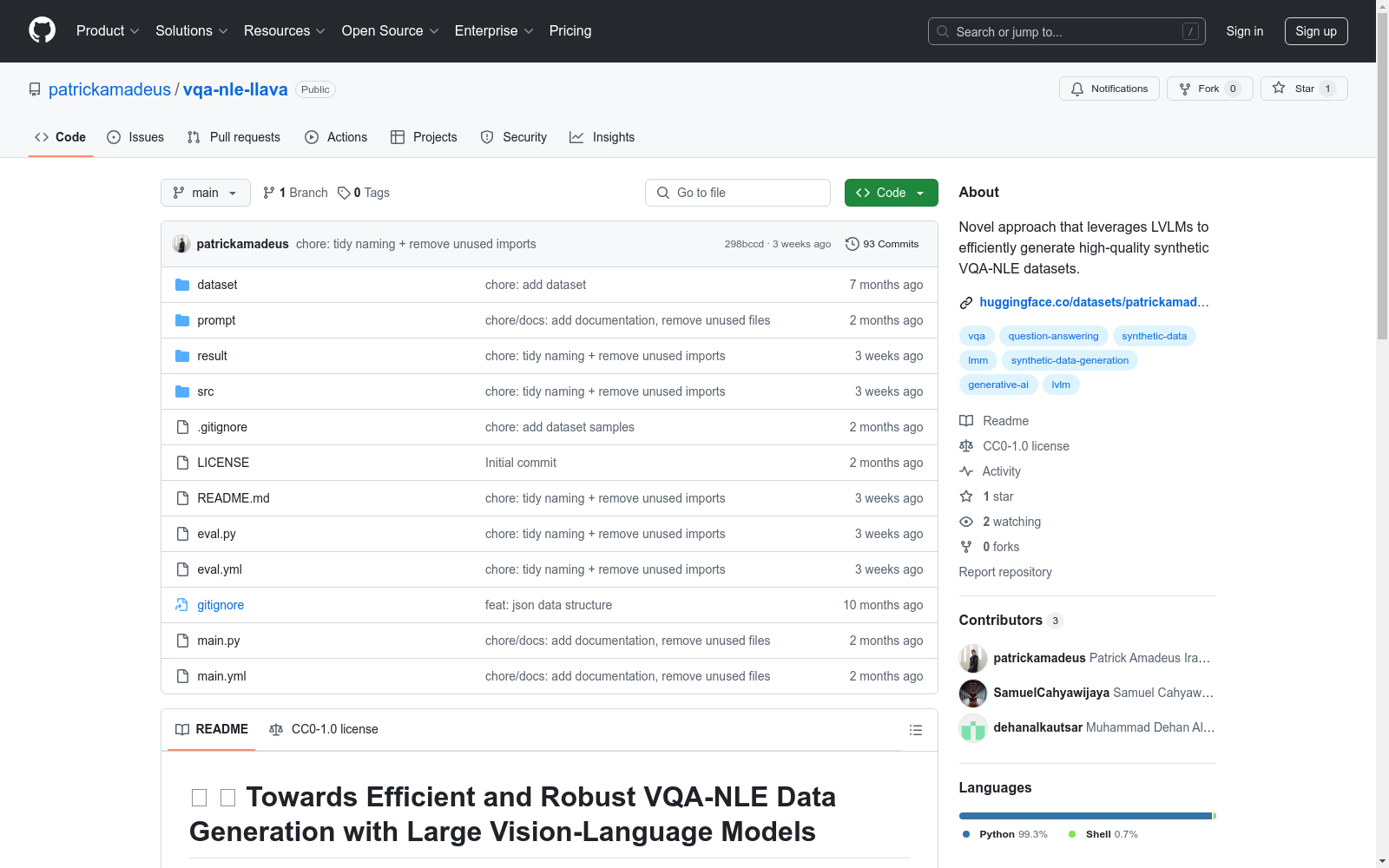Expand the Product menu
1389x868 pixels.
click(x=108, y=30)
